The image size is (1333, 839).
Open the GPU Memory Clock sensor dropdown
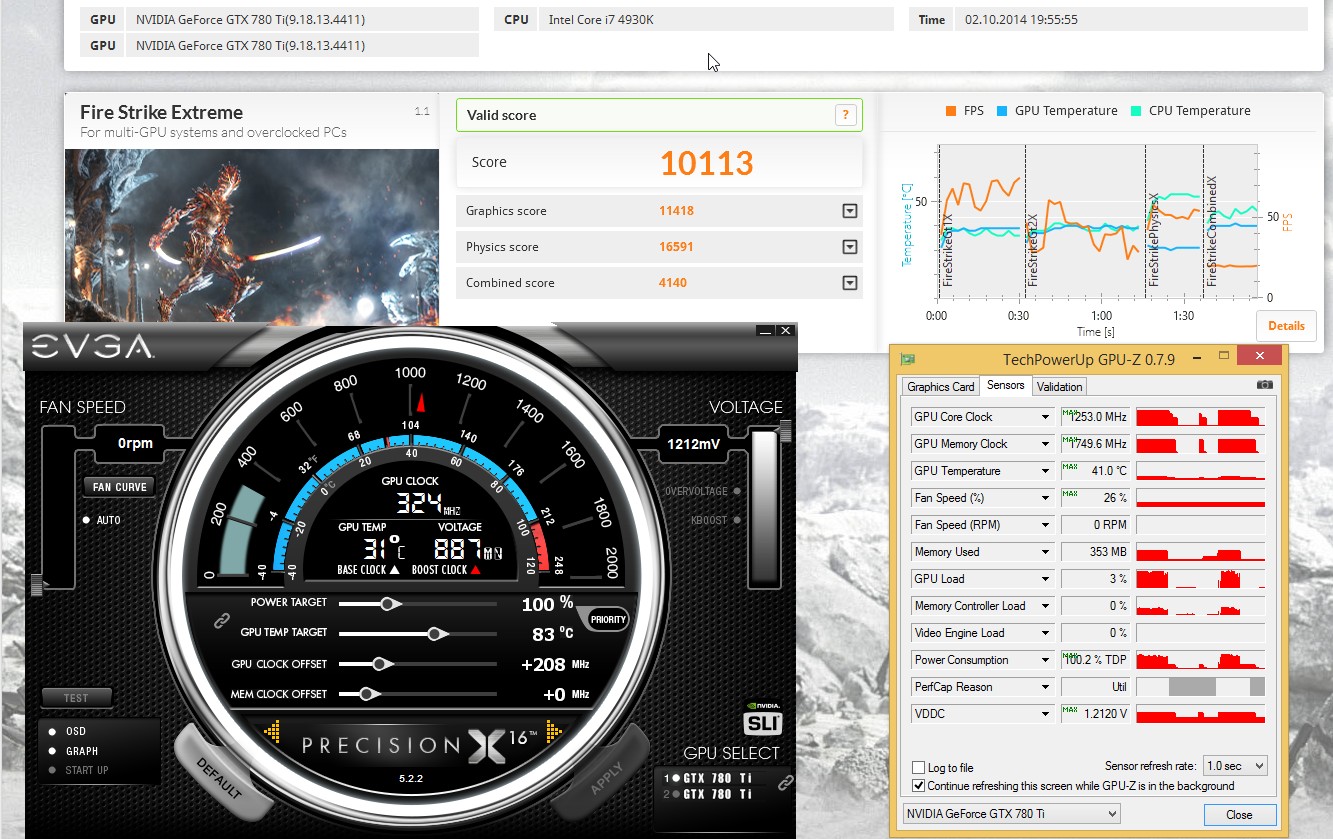pyautogui.click(x=1046, y=444)
